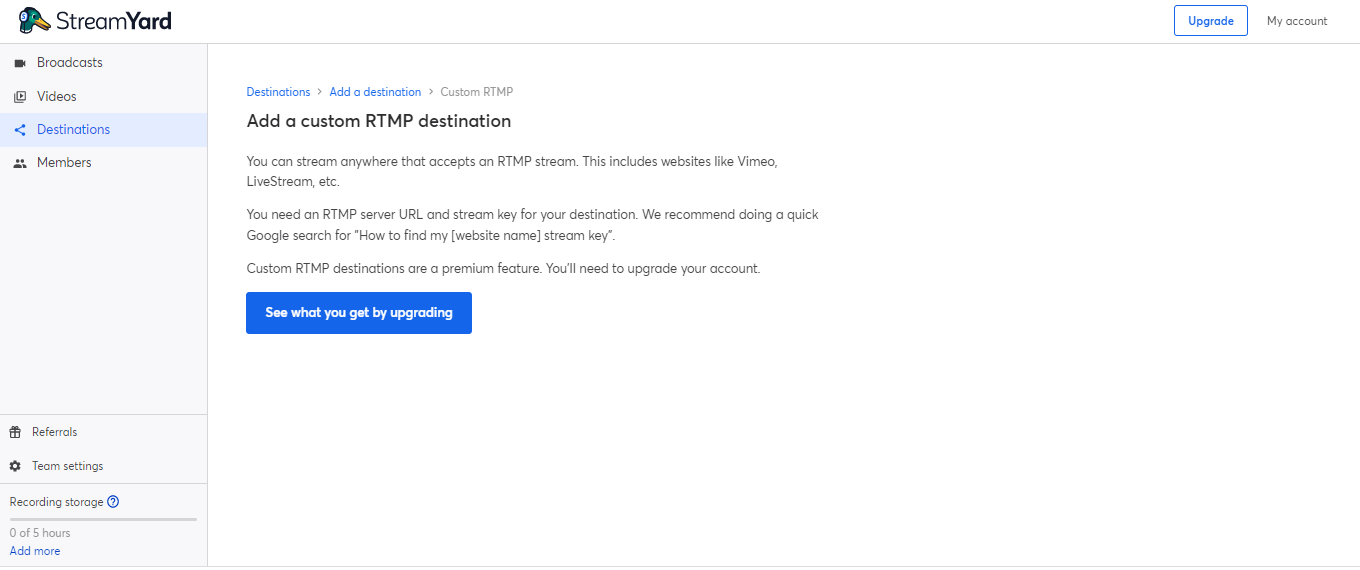
Task: Click the paragraph mentioning Vimeo and LiveStream
Action: point(512,171)
